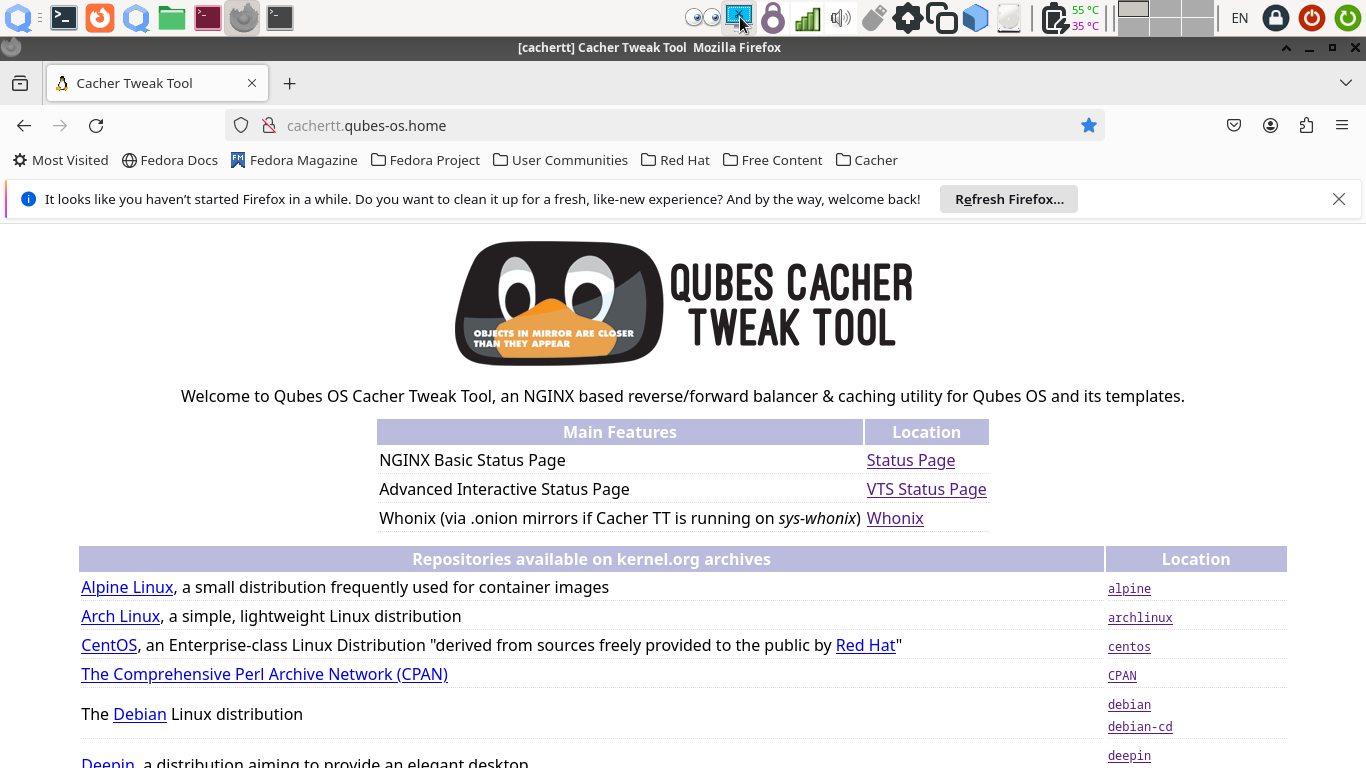Open the USB devices tray widget
The height and width of the screenshot is (768, 1366).
coord(874,17)
